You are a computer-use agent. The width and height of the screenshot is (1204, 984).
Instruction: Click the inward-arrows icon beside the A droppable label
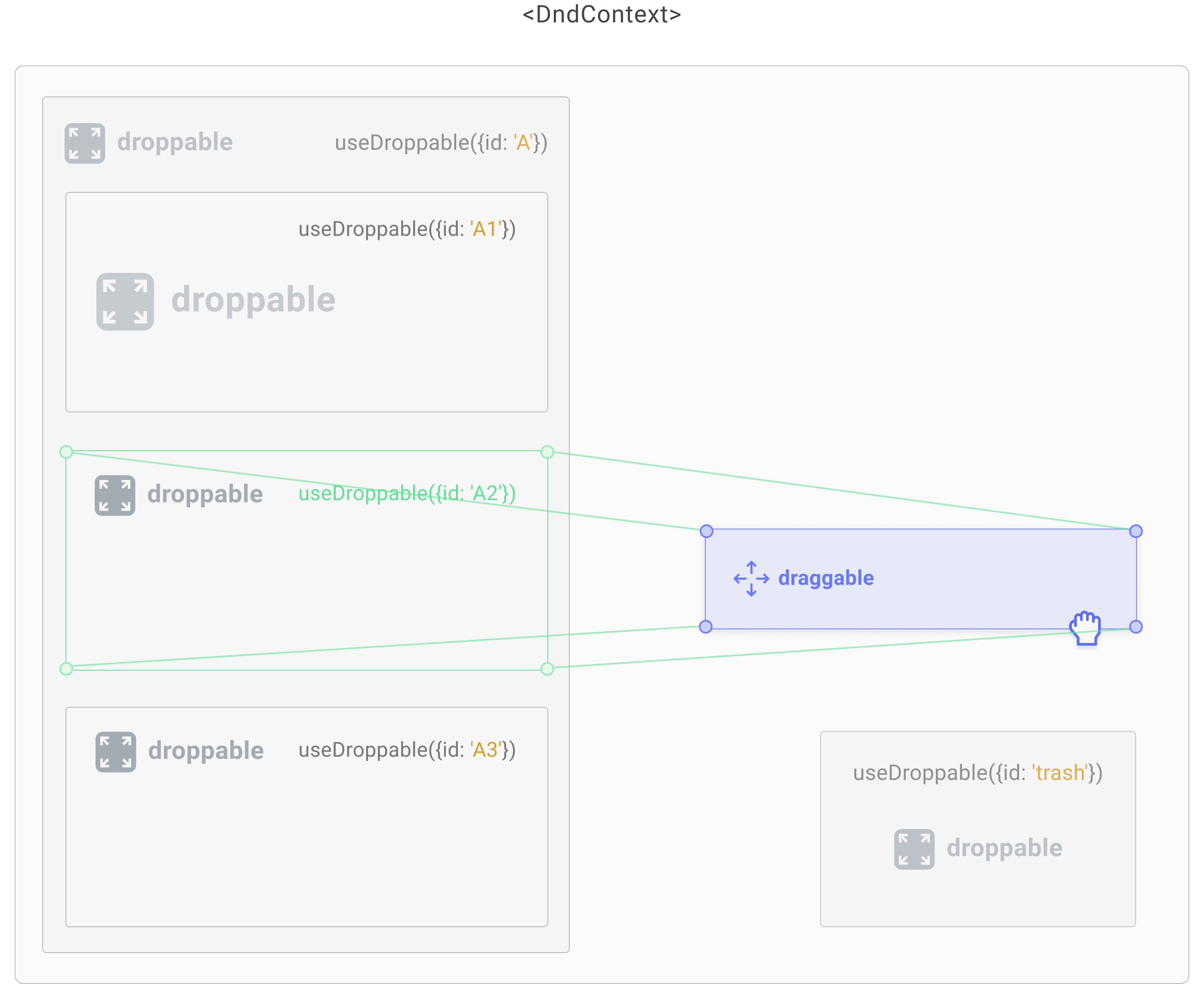[x=85, y=142]
